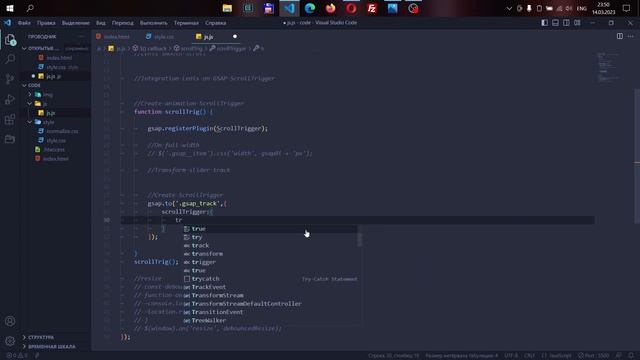Open the Выделение menu
Image resolution: width=640 pixels, height=360 pixels.
[x=76, y=23]
